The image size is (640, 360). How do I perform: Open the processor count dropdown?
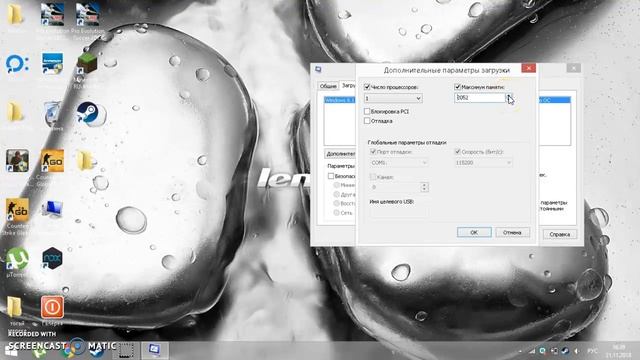393,98
